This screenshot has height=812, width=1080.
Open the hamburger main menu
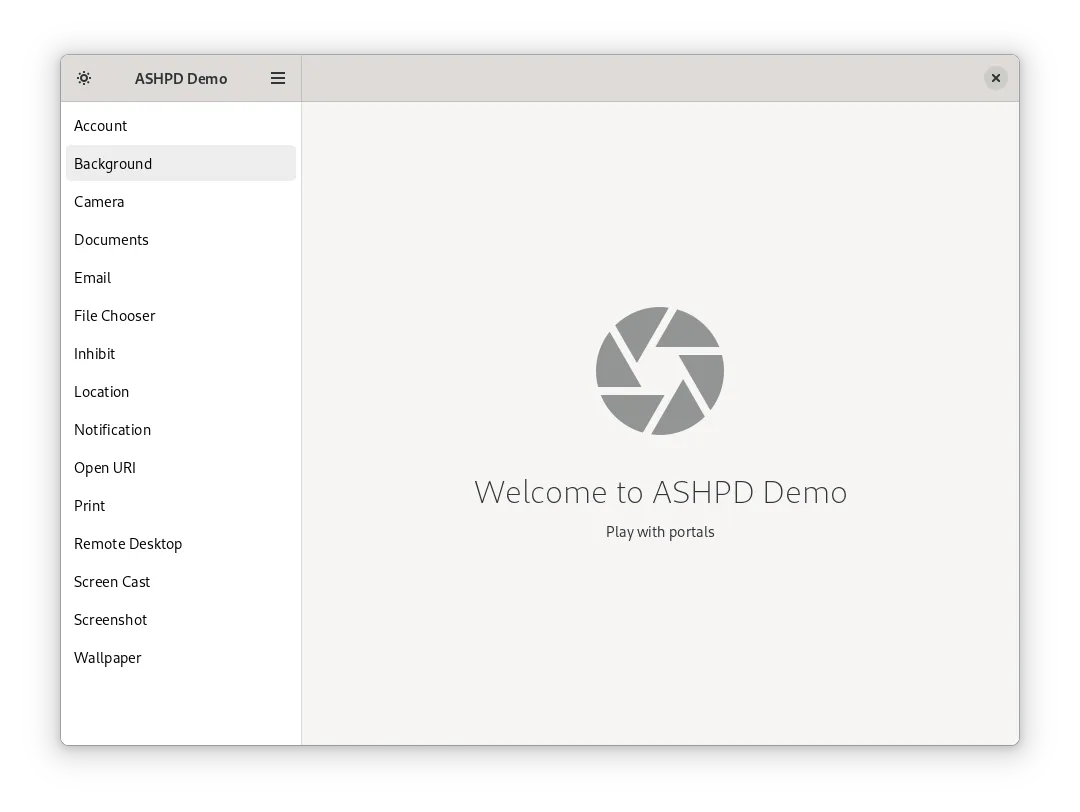[x=278, y=78]
